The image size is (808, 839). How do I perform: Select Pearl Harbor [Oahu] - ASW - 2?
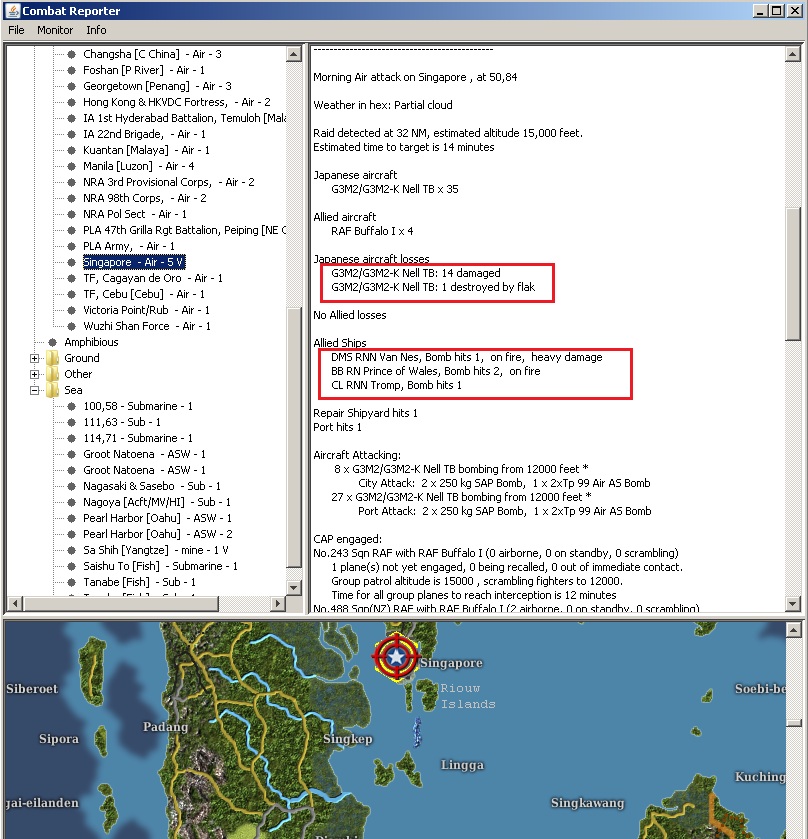[x=158, y=534]
